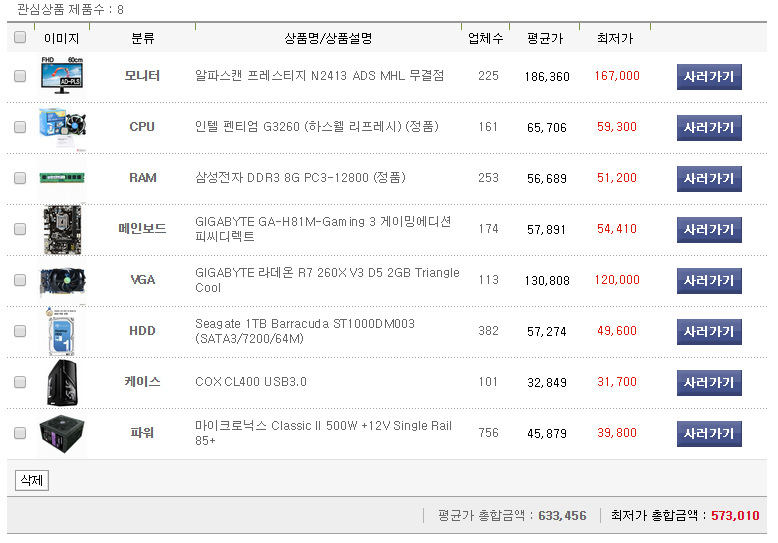This screenshot has height=543, width=778.
Task: Click the monitor product thumbnail image
Action: point(61,76)
